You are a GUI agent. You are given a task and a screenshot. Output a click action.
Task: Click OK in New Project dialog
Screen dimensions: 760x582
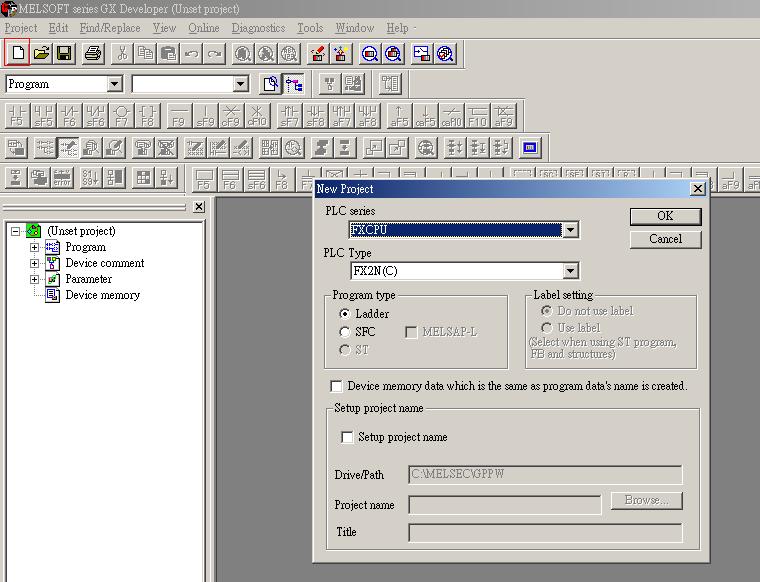coord(665,216)
